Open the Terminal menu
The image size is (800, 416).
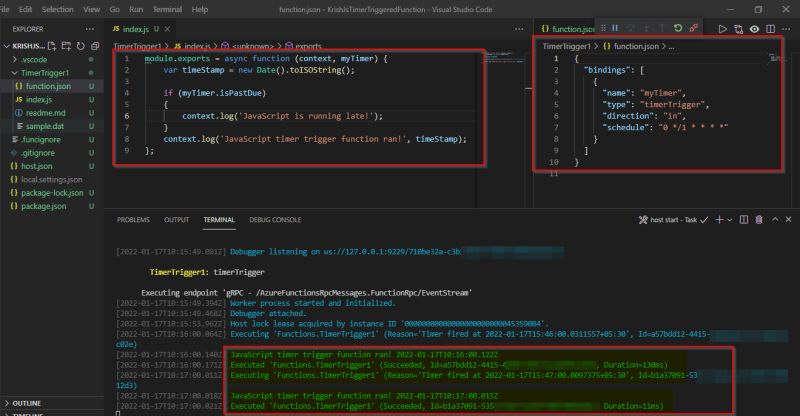tap(167, 9)
